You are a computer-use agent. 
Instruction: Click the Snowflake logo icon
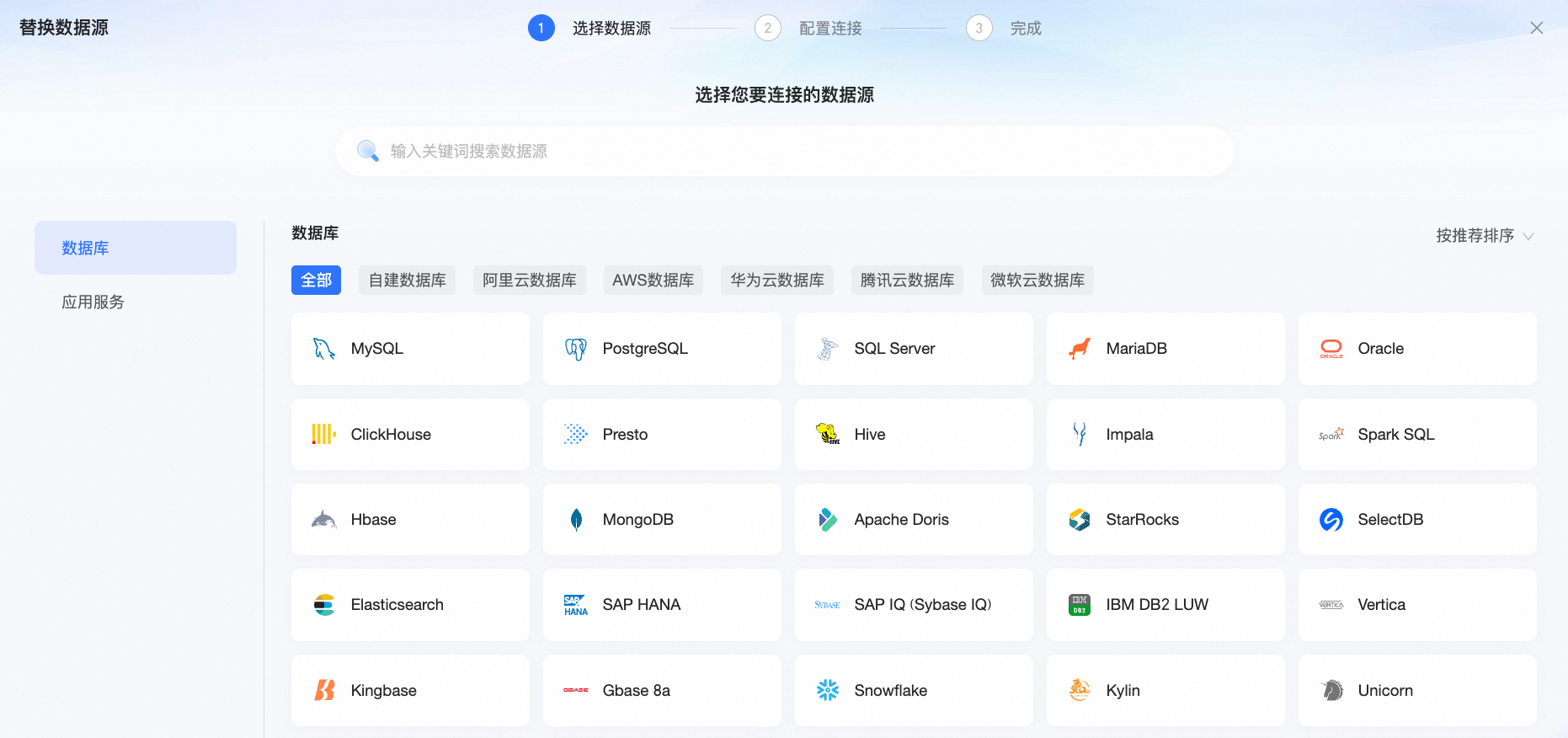[828, 691]
